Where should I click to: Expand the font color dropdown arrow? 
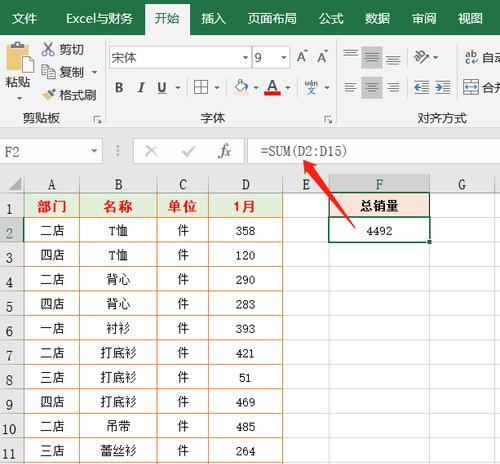[x=288, y=88]
